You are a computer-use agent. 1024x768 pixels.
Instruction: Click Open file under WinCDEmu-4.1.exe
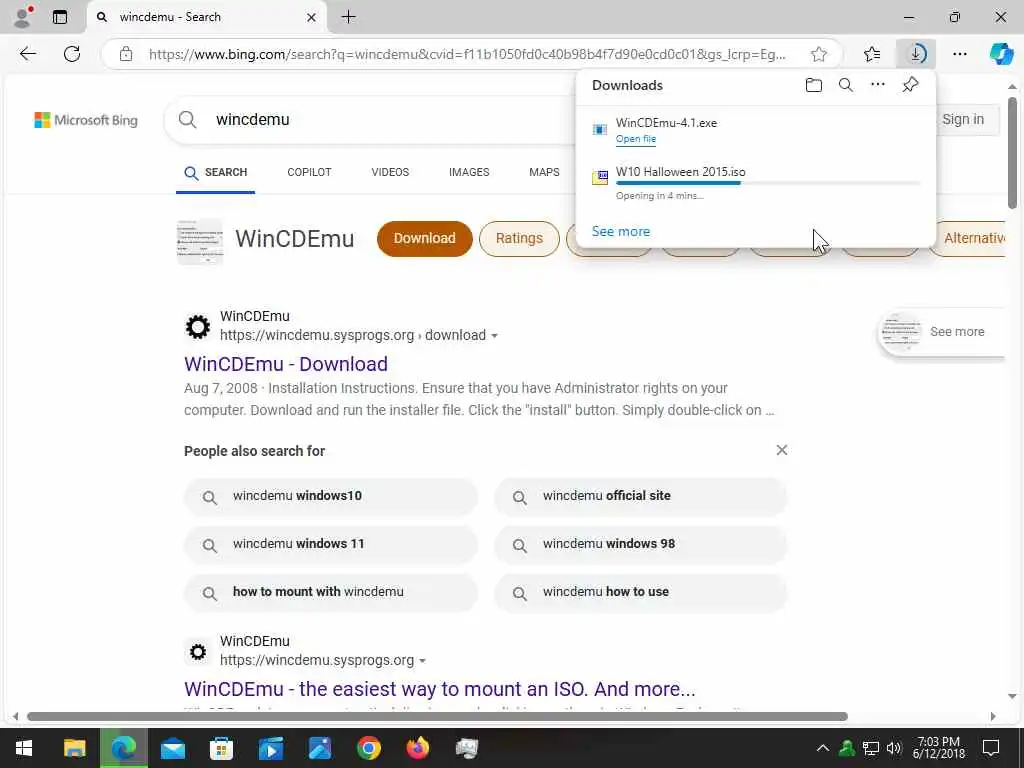(x=635, y=138)
